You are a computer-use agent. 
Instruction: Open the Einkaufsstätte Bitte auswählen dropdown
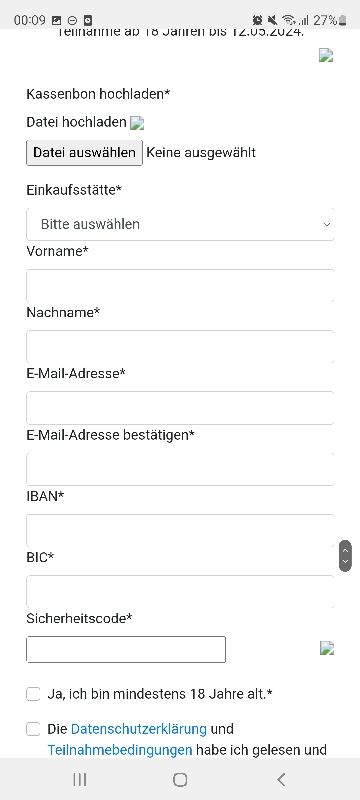point(181,224)
